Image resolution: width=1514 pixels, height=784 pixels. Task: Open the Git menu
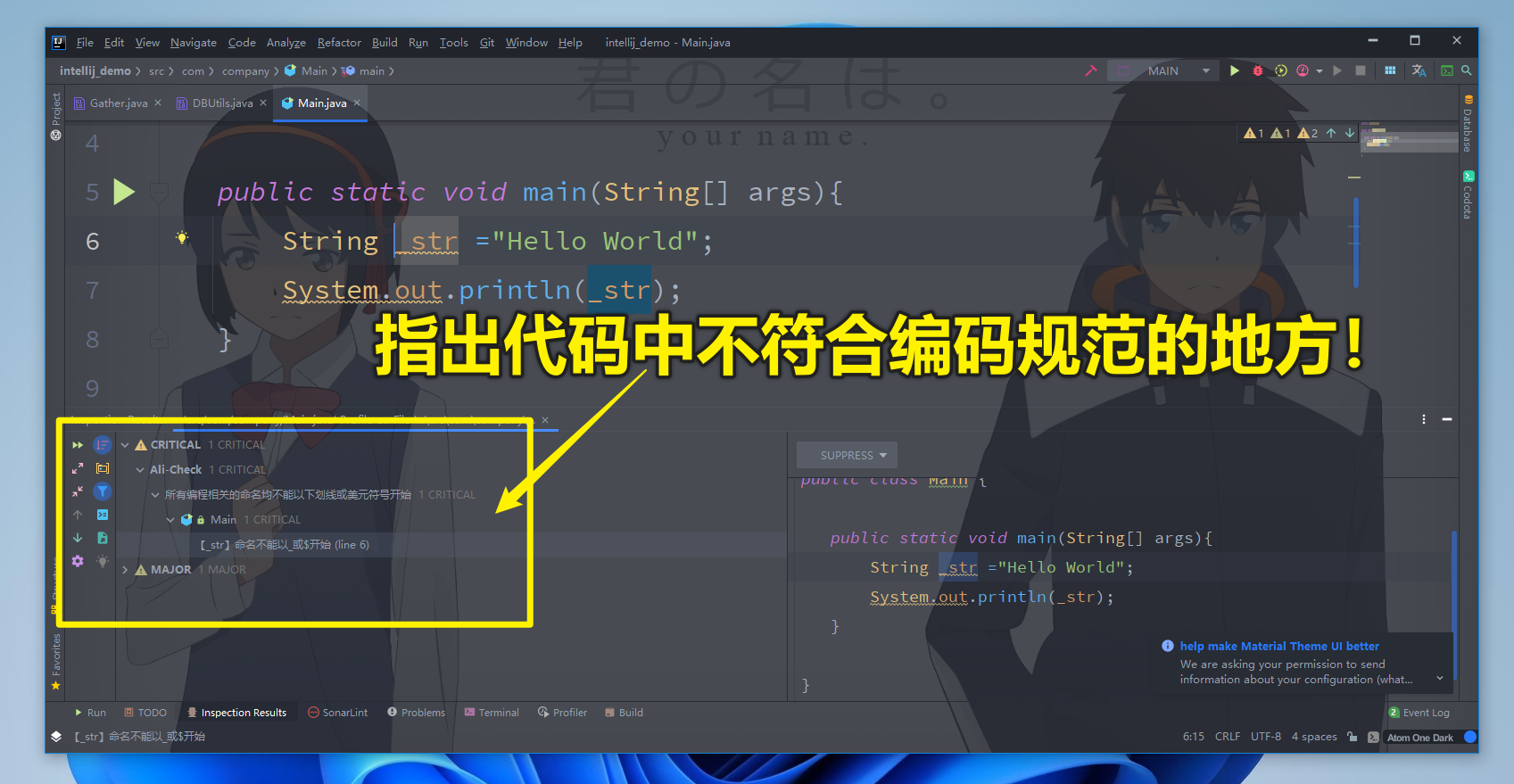486,42
